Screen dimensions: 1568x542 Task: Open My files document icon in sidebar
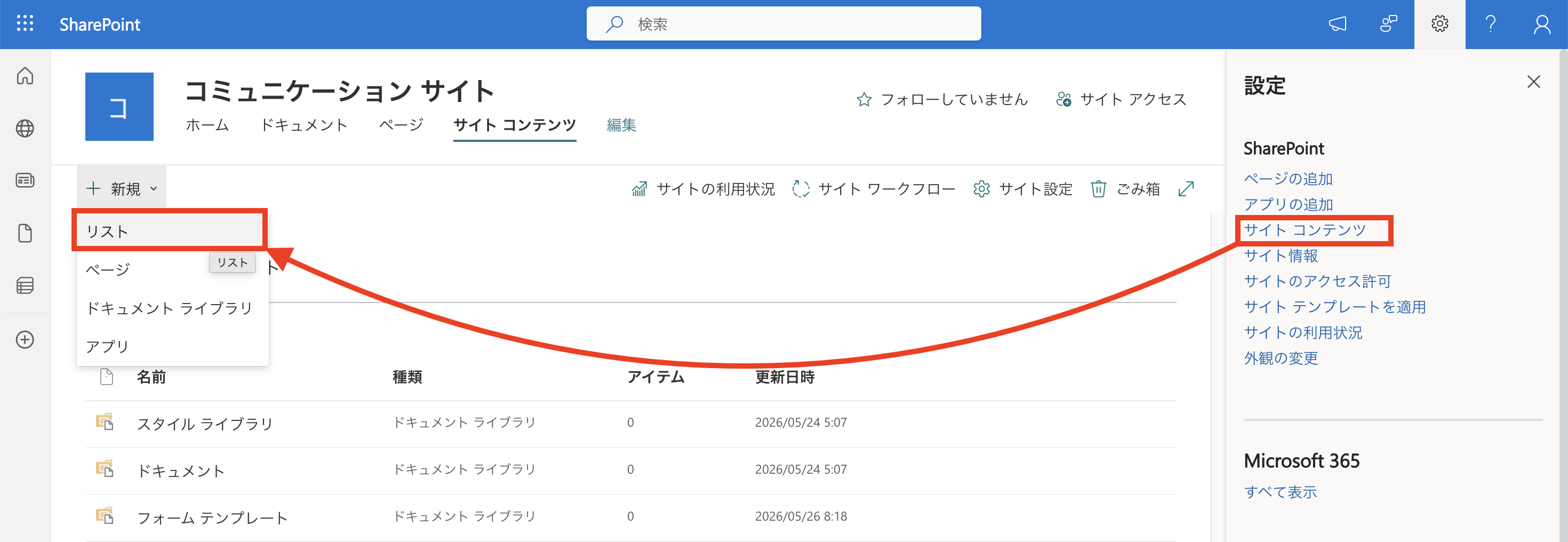pyautogui.click(x=25, y=233)
